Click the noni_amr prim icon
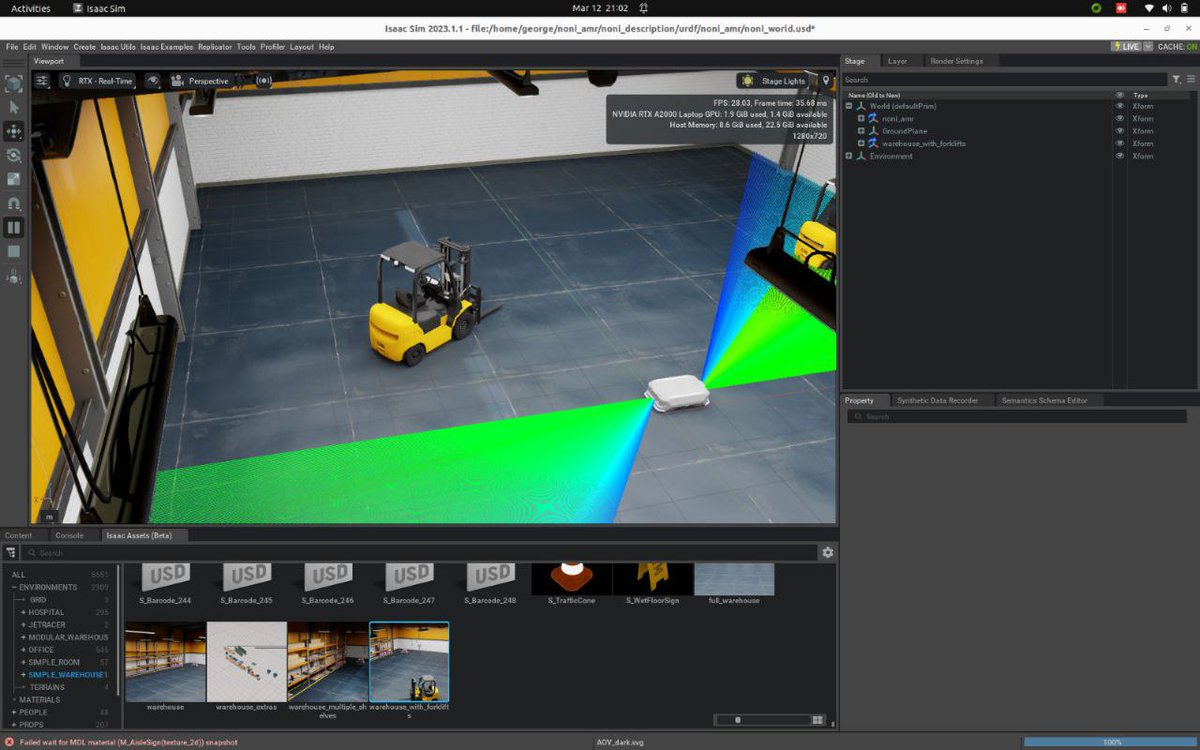 point(873,118)
